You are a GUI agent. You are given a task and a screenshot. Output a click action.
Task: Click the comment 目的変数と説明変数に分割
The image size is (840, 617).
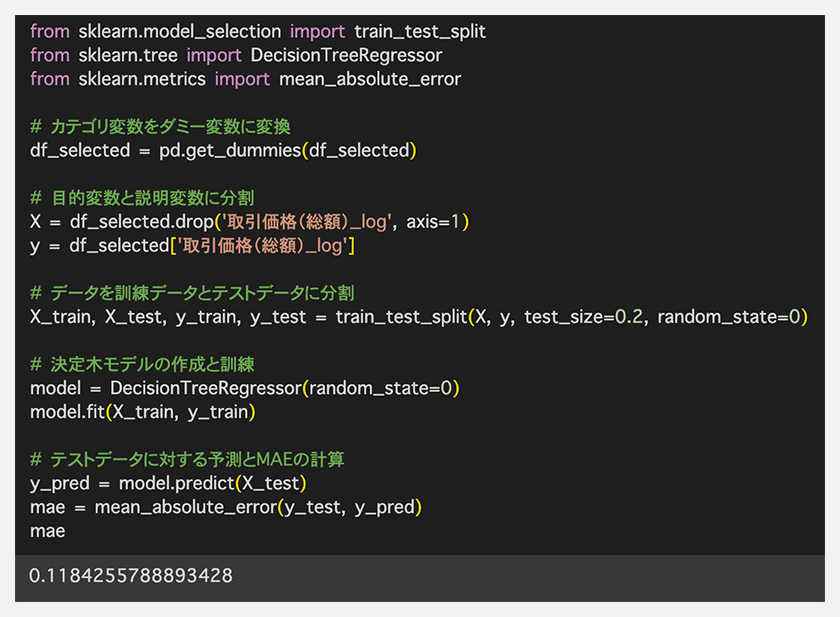coord(142,198)
